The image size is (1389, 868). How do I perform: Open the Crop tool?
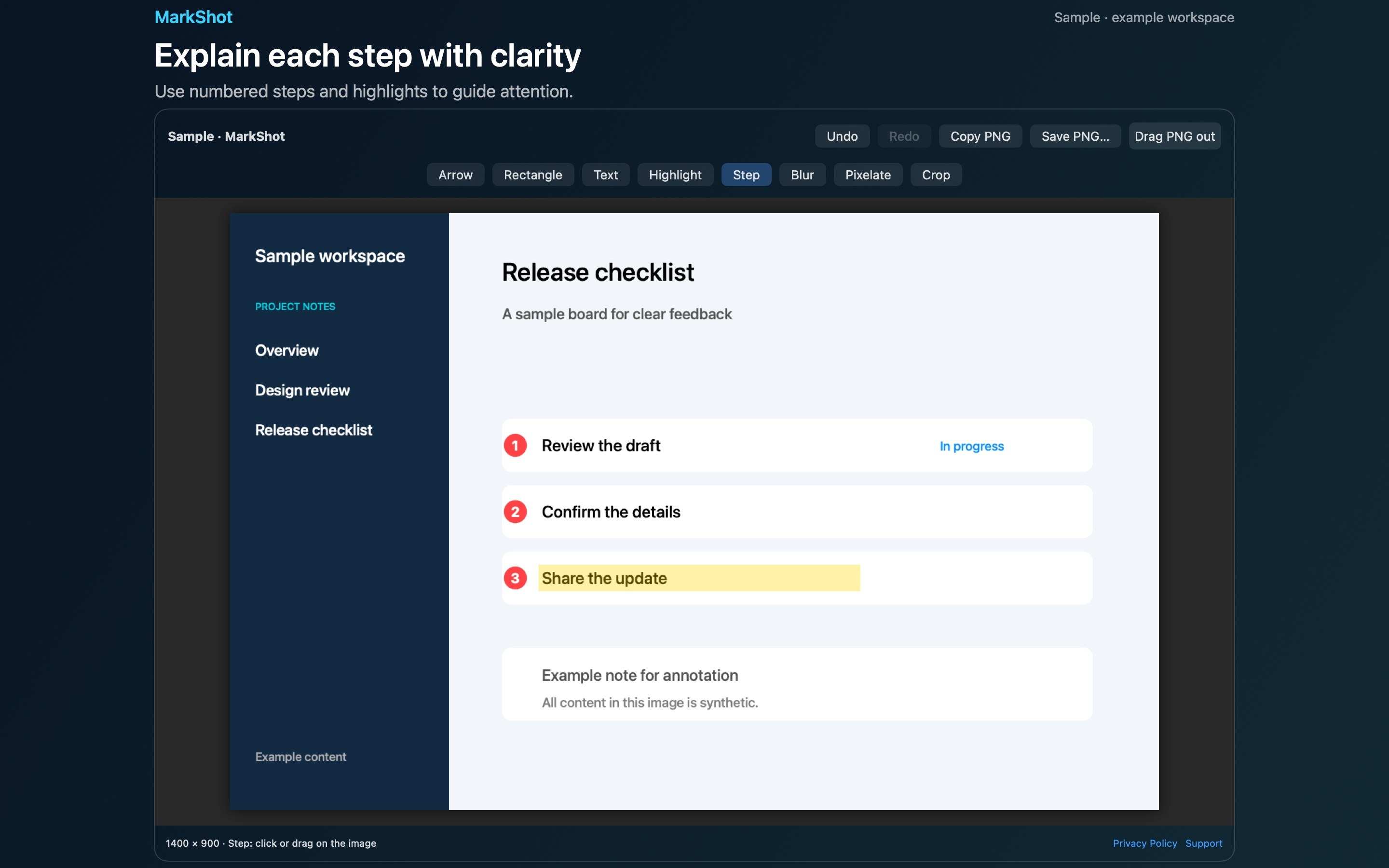936,175
